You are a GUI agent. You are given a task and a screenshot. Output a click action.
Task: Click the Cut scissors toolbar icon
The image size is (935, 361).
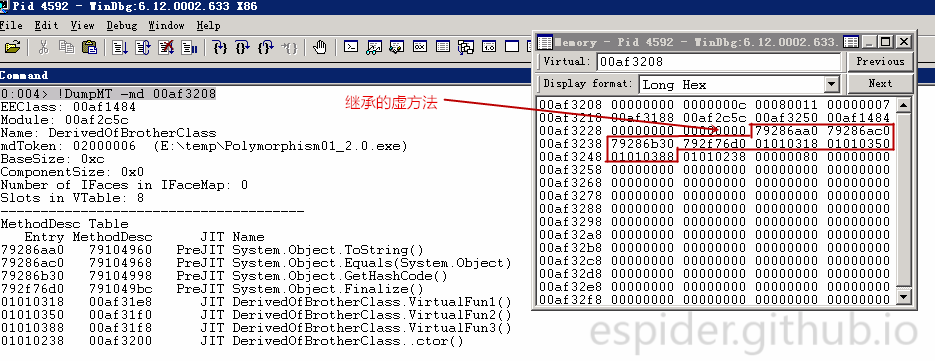tap(43, 47)
